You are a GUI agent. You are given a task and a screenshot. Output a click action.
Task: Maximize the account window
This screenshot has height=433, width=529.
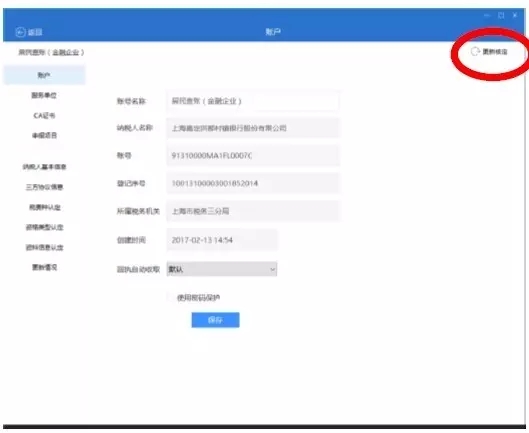(501, 16)
